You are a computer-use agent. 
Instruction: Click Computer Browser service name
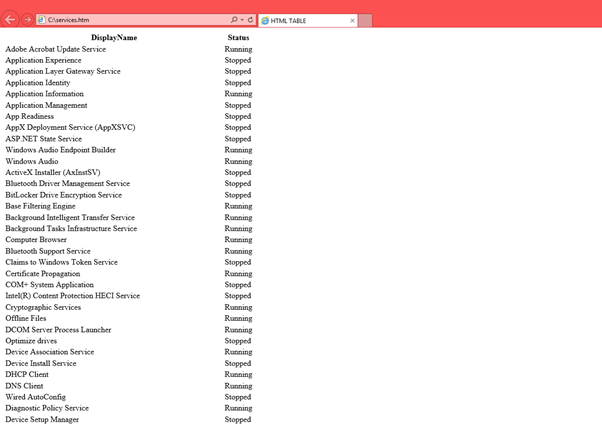coord(36,239)
